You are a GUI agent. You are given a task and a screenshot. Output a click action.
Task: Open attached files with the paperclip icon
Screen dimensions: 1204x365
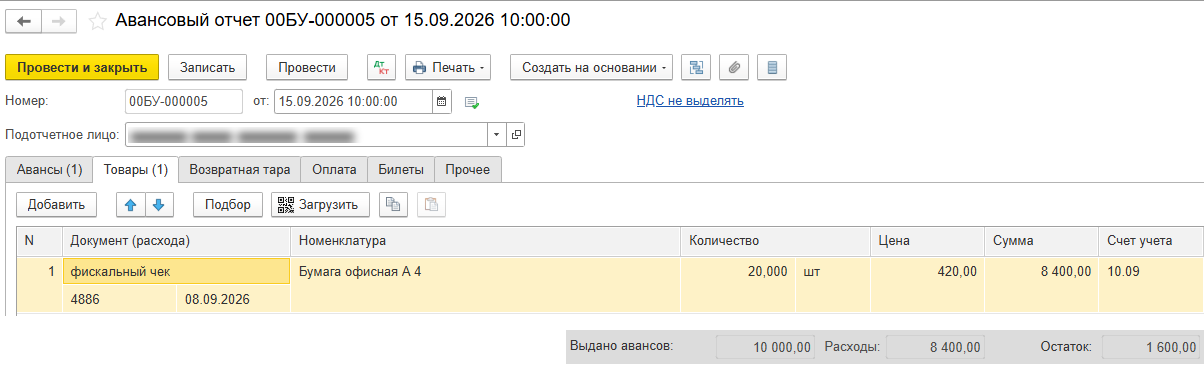[x=734, y=67]
